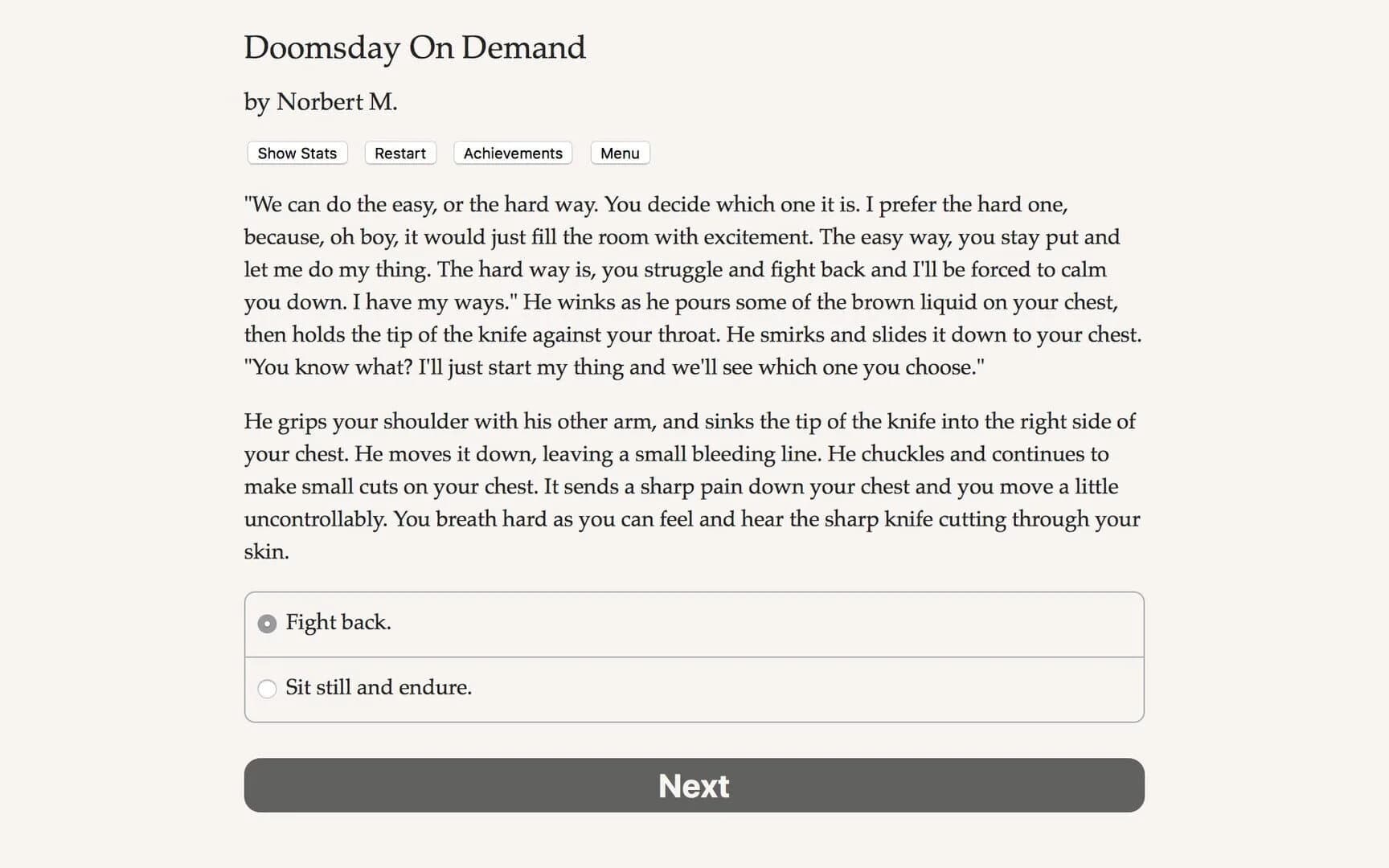
Task: Click the empty radio circle for enduring
Action: point(266,689)
